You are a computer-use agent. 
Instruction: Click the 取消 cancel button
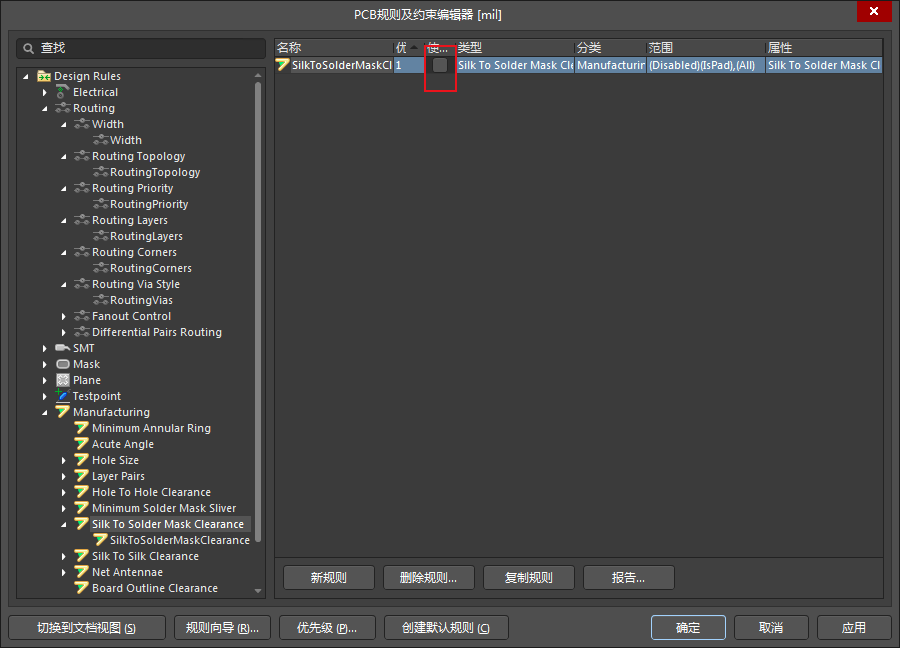pyautogui.click(x=771, y=627)
